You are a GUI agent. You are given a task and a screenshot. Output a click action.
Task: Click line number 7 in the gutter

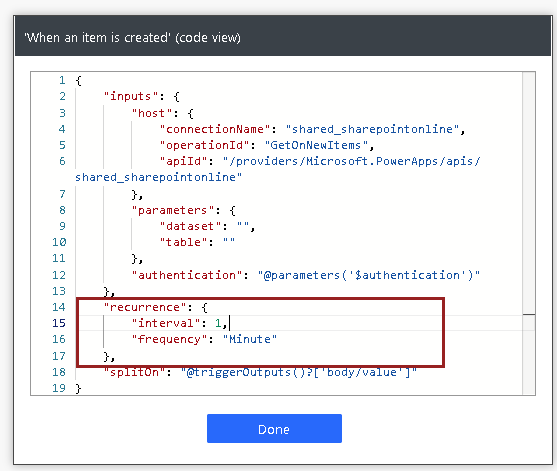pos(62,194)
